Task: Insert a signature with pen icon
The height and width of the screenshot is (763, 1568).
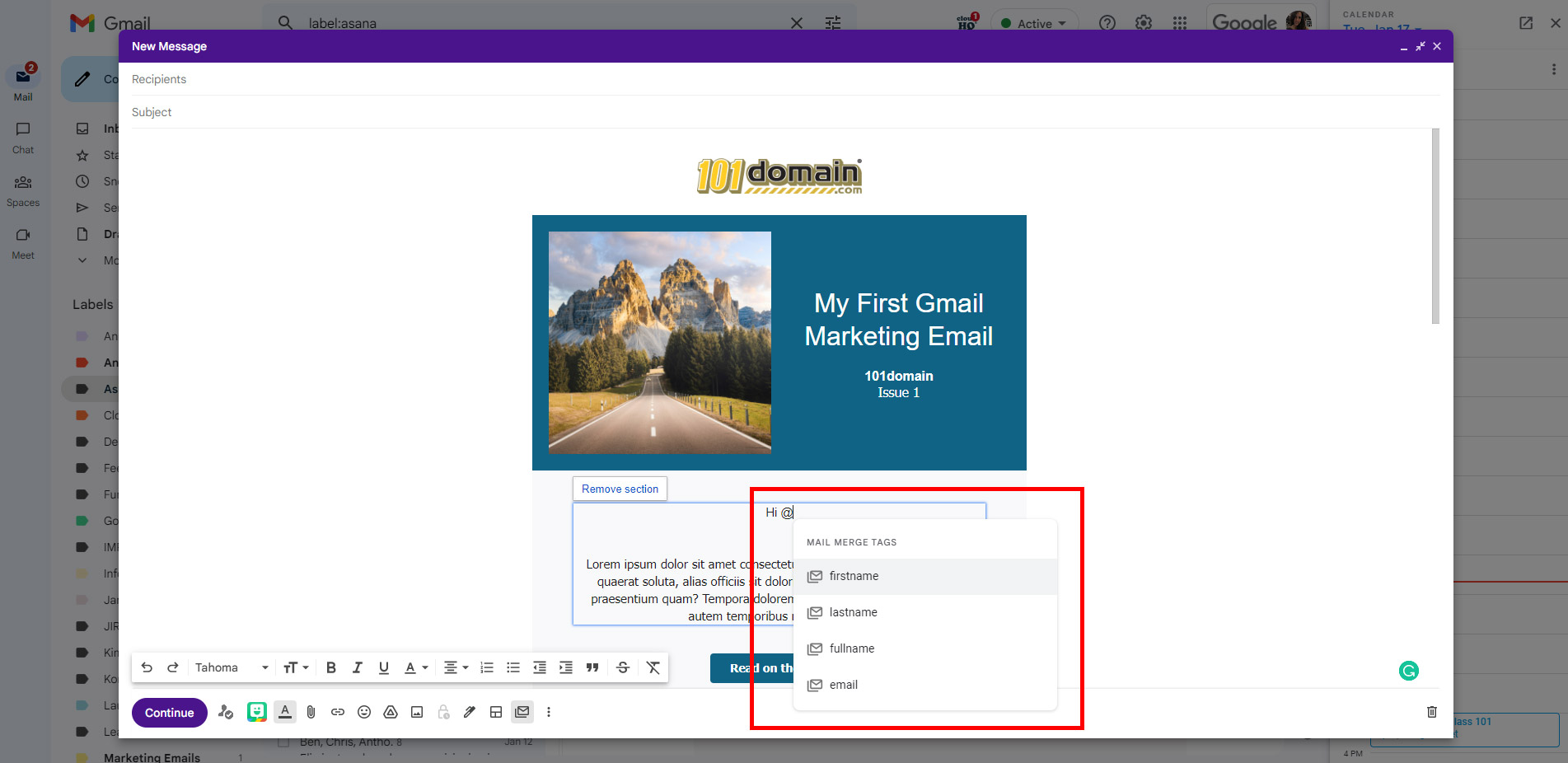Action: click(x=470, y=712)
